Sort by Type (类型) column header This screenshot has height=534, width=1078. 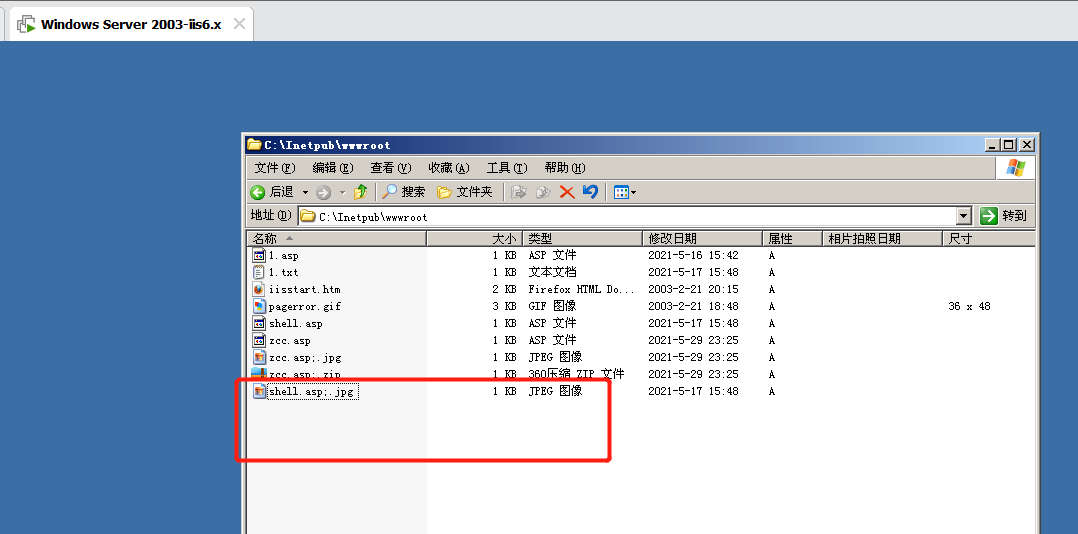583,238
